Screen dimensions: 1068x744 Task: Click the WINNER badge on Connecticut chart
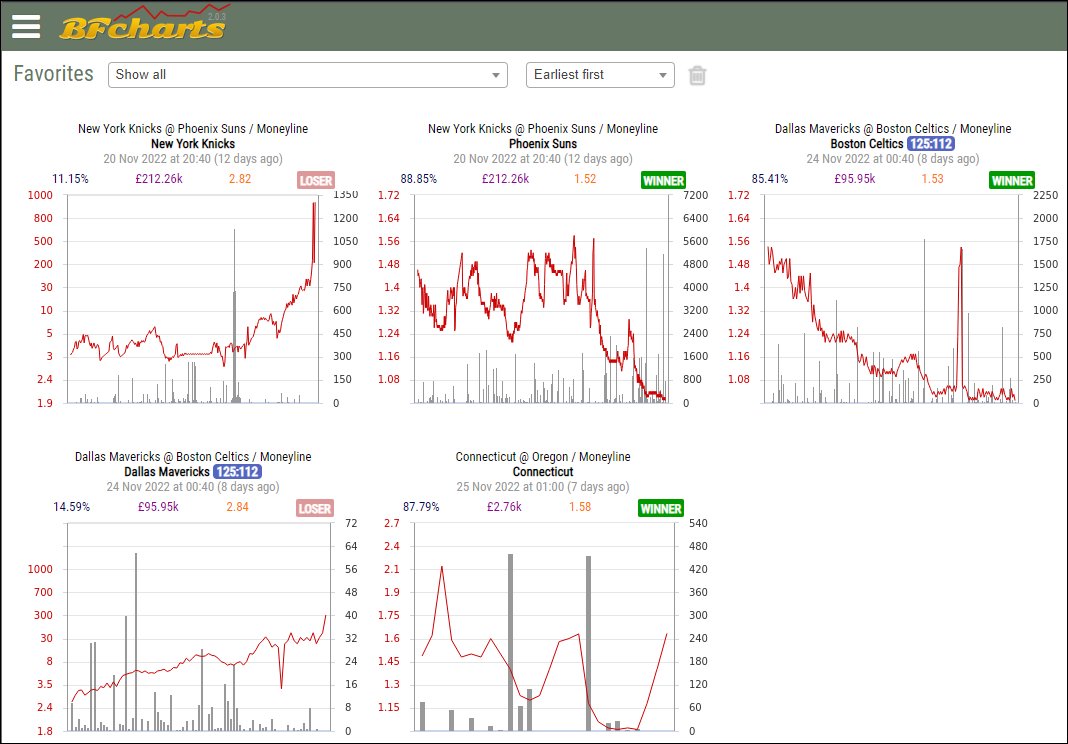pyautogui.click(x=663, y=508)
